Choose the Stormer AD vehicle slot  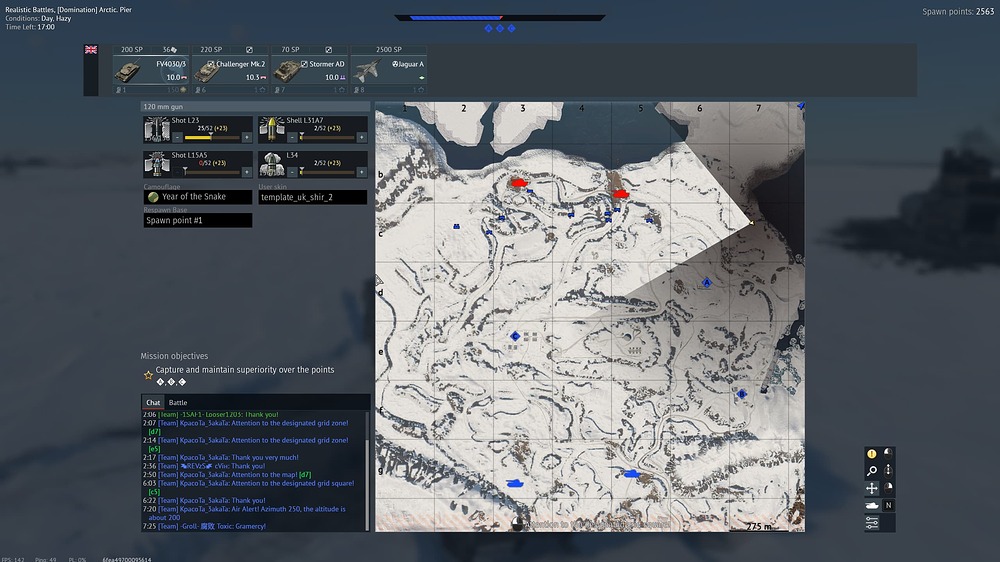pos(310,70)
